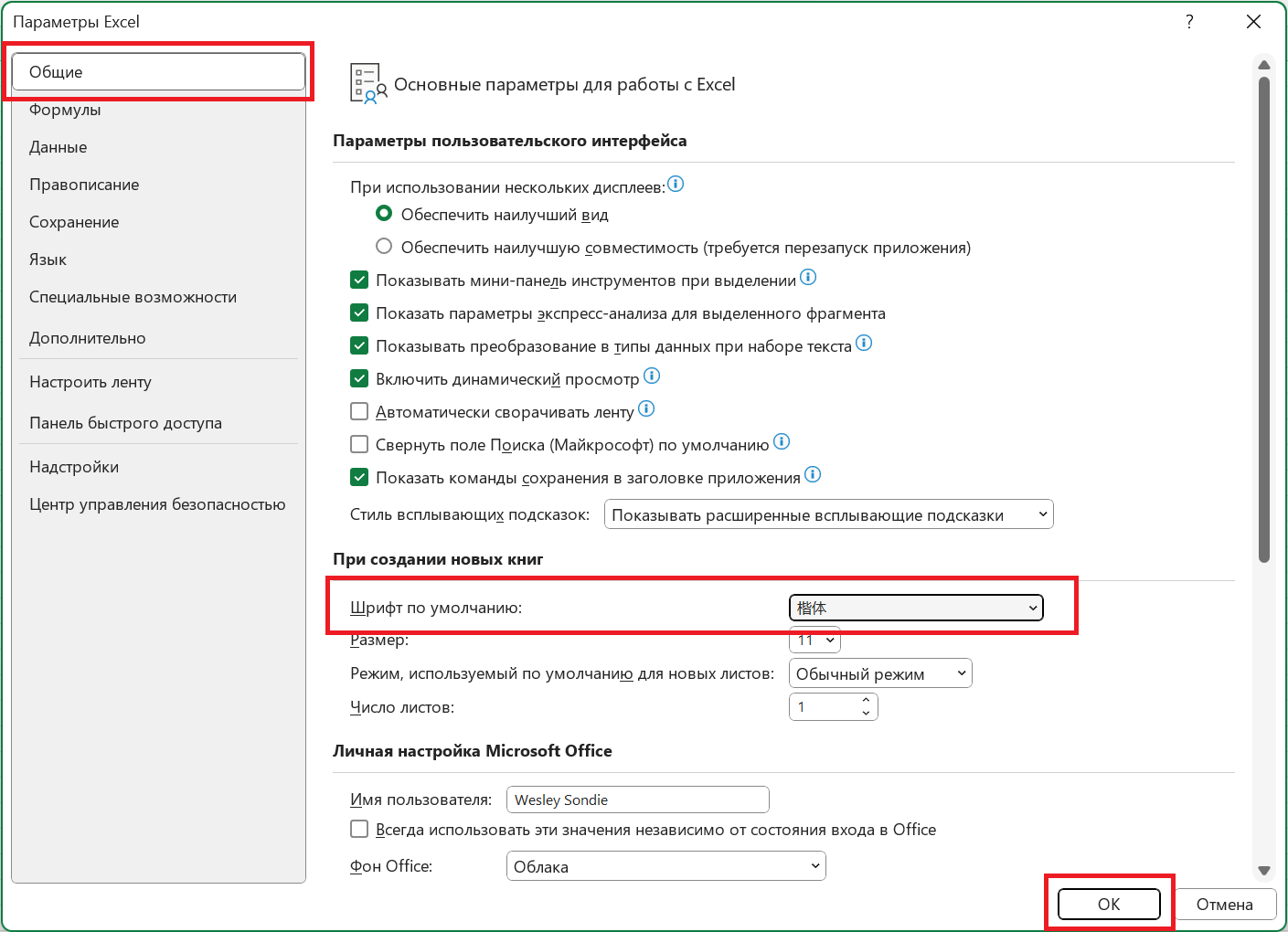Click the info icon beside auto-collapse ribbon option
Image resolution: width=1288 pixels, height=932 pixels.
coord(646,409)
